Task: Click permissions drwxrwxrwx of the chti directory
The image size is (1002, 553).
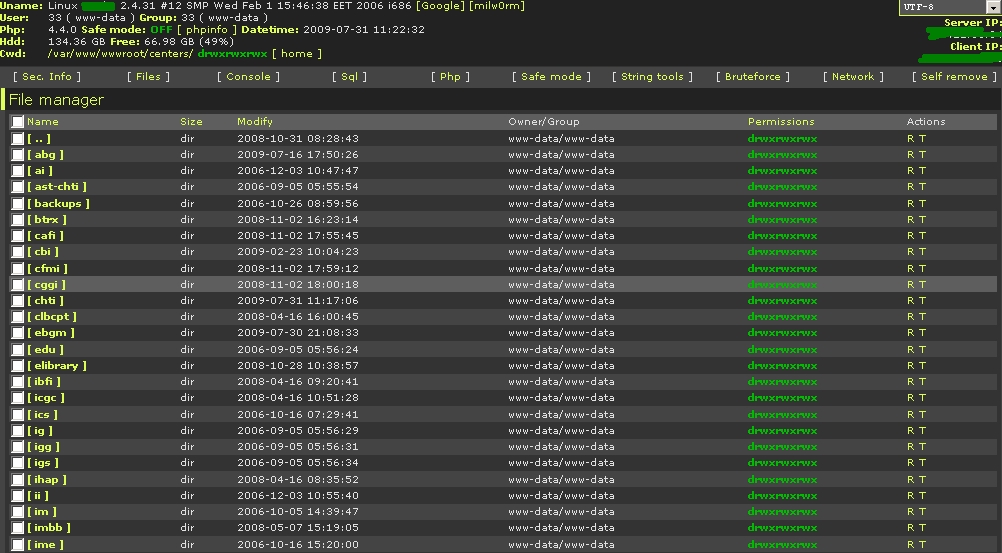Action: click(x=782, y=301)
